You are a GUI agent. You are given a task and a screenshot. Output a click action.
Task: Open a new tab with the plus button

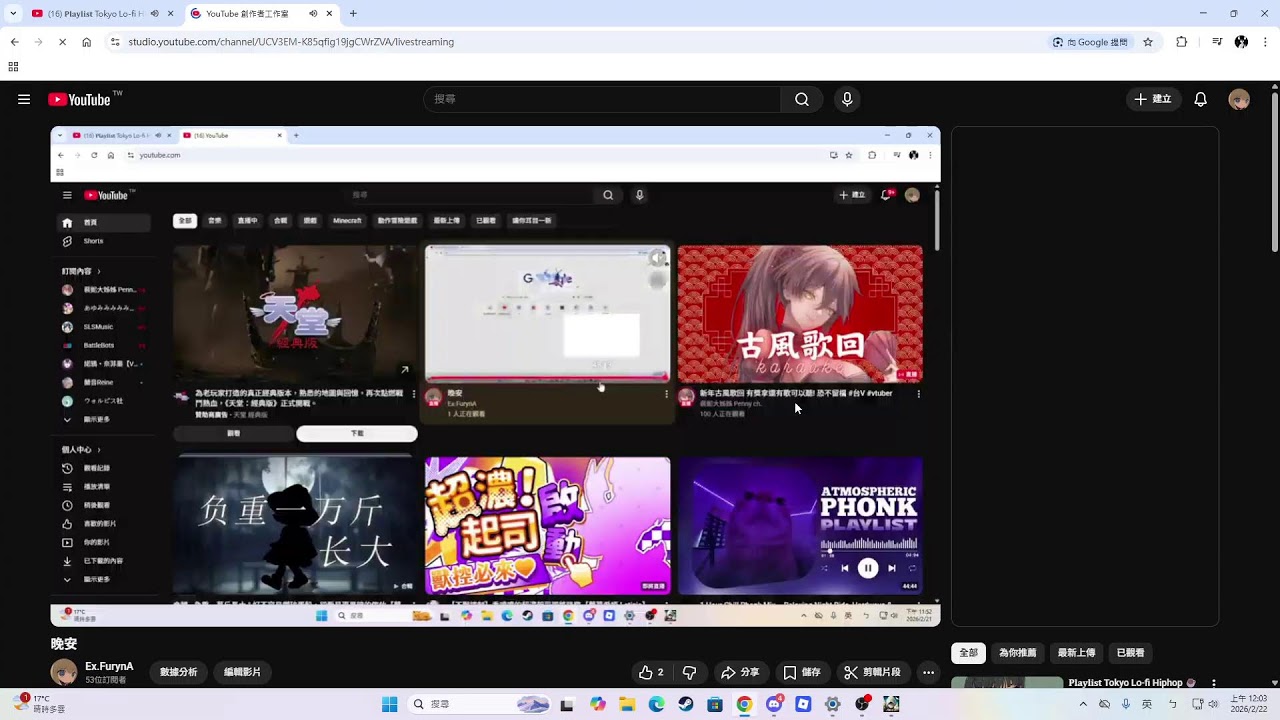[x=353, y=14]
